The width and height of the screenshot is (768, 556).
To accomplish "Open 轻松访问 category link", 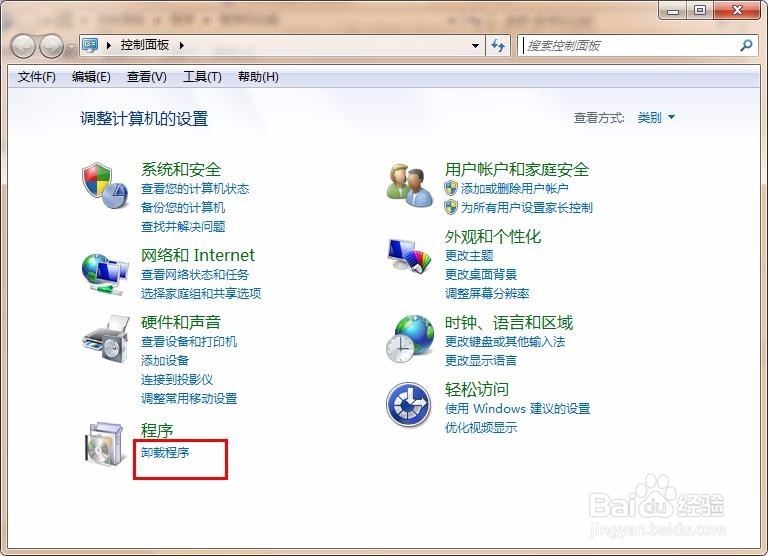I will 477,389.
